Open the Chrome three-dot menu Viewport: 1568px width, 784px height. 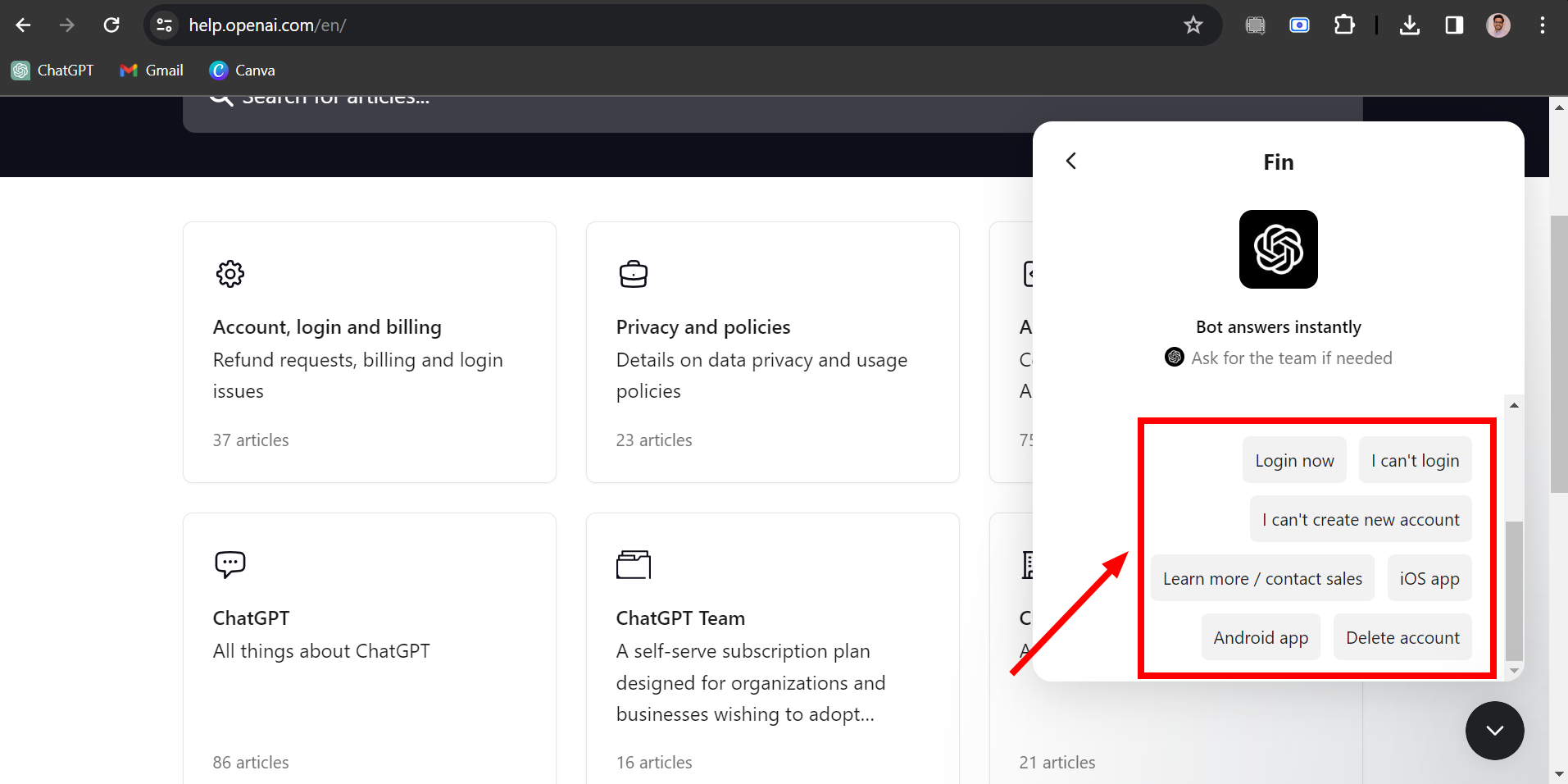1543,25
